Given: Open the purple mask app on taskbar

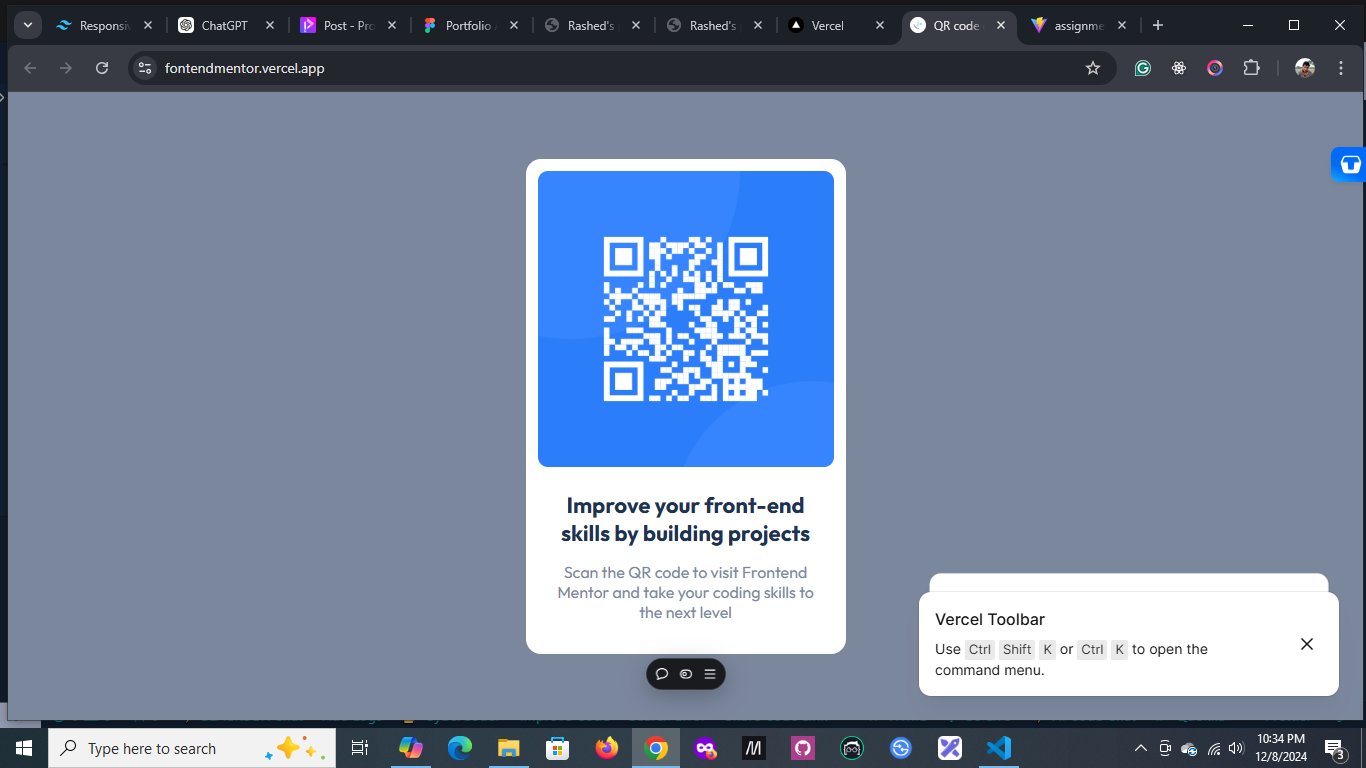Looking at the screenshot, I should (705, 748).
